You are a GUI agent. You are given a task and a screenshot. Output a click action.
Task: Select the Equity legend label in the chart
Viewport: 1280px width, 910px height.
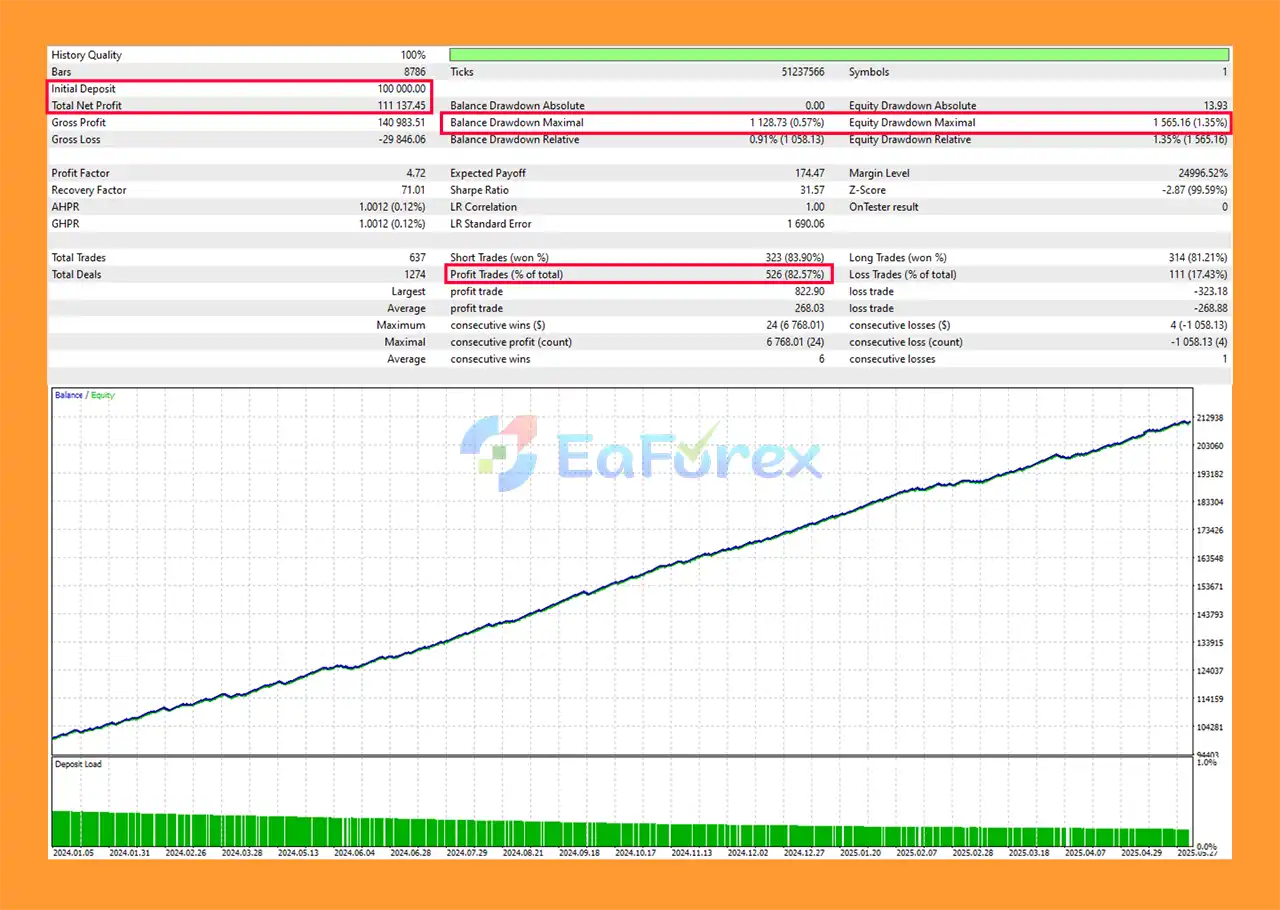103,395
